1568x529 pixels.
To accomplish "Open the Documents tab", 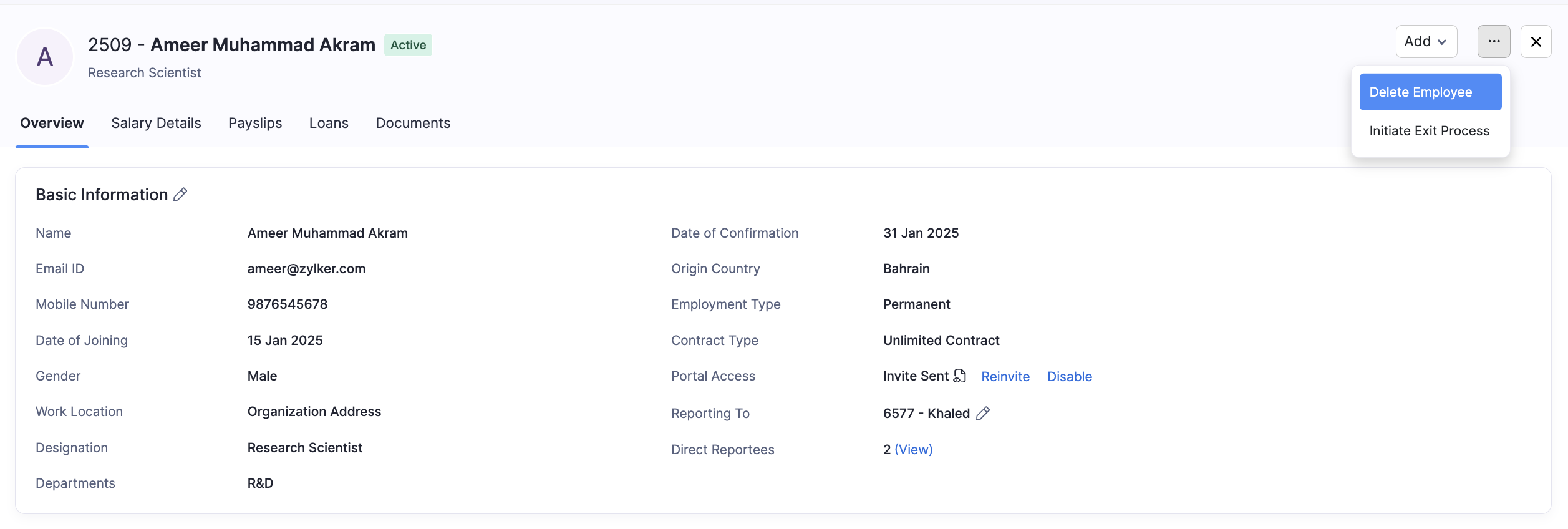I will pos(413,123).
